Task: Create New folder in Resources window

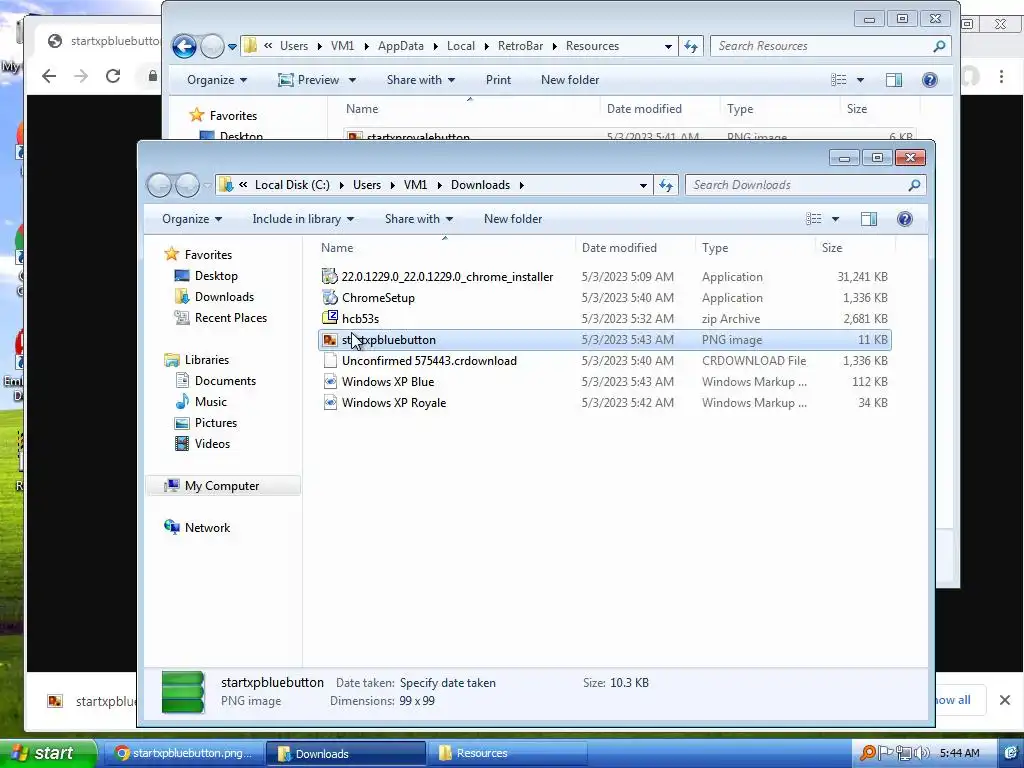Action: pyautogui.click(x=569, y=80)
